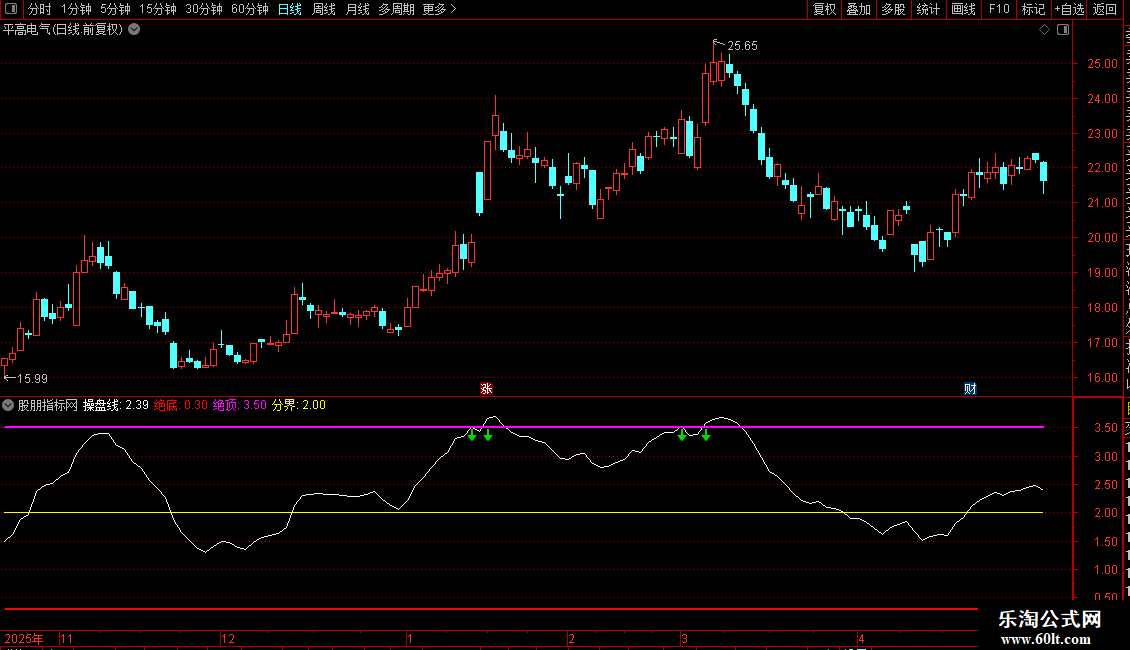Click the 叠加 overlay button

click(859, 9)
